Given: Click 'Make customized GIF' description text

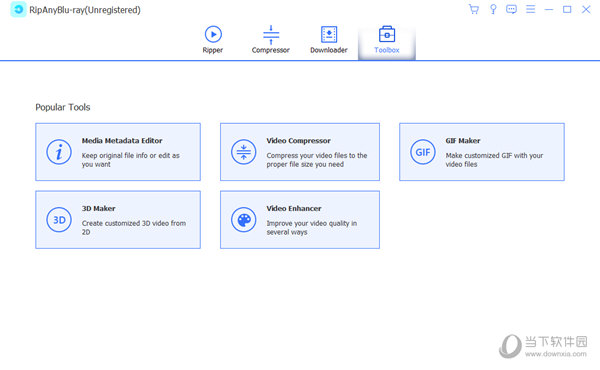Looking at the screenshot, I should click(494, 160).
